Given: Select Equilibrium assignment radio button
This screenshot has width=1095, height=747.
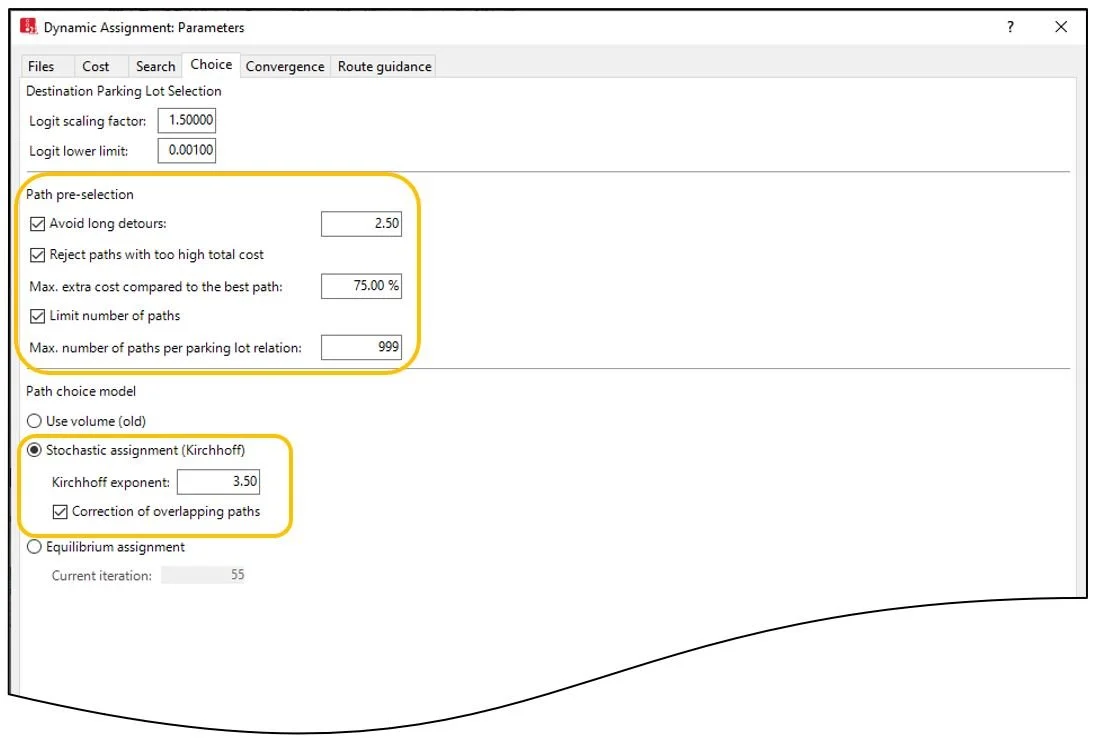Looking at the screenshot, I should click(x=34, y=547).
